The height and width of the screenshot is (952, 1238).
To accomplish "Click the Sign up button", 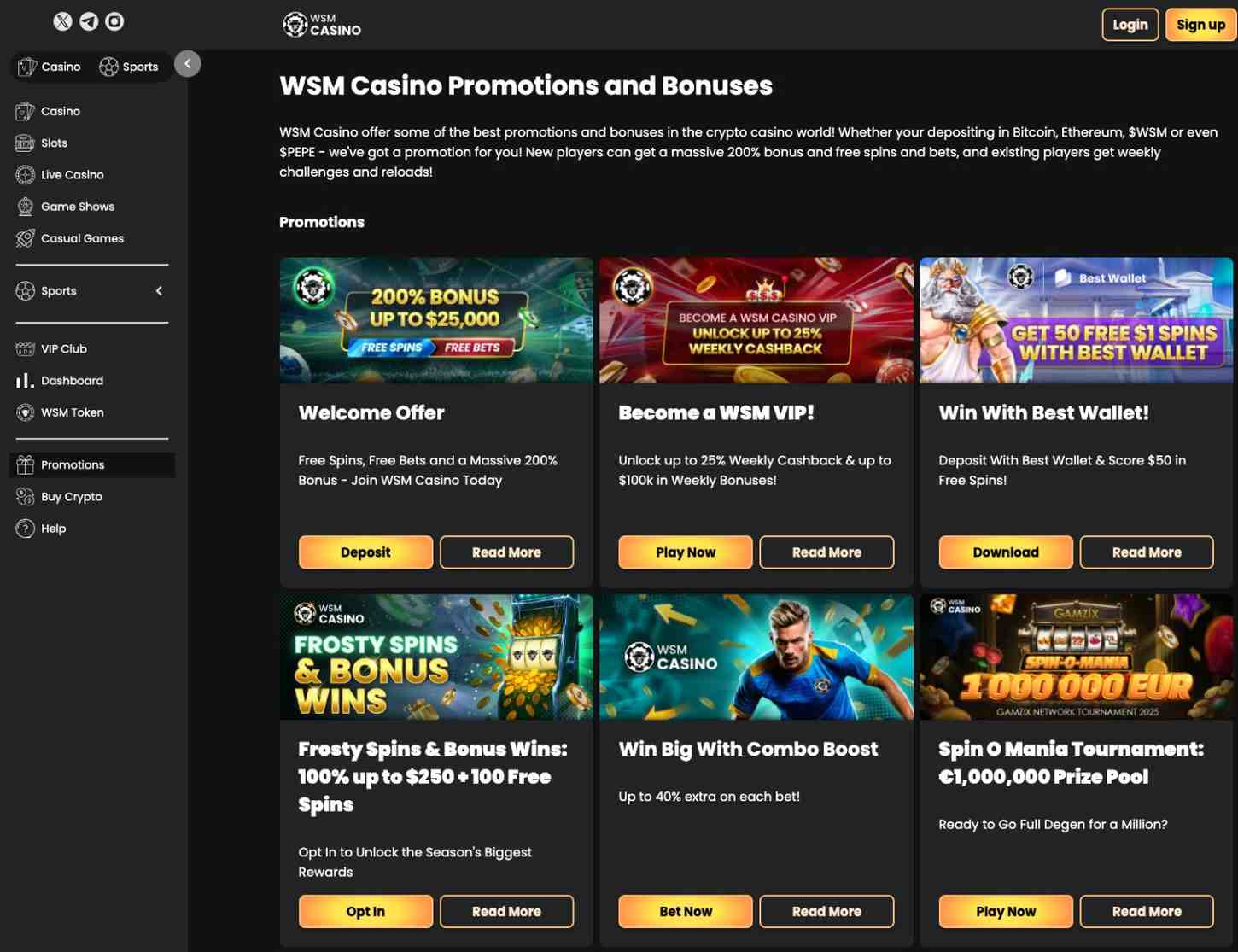I will point(1200,25).
